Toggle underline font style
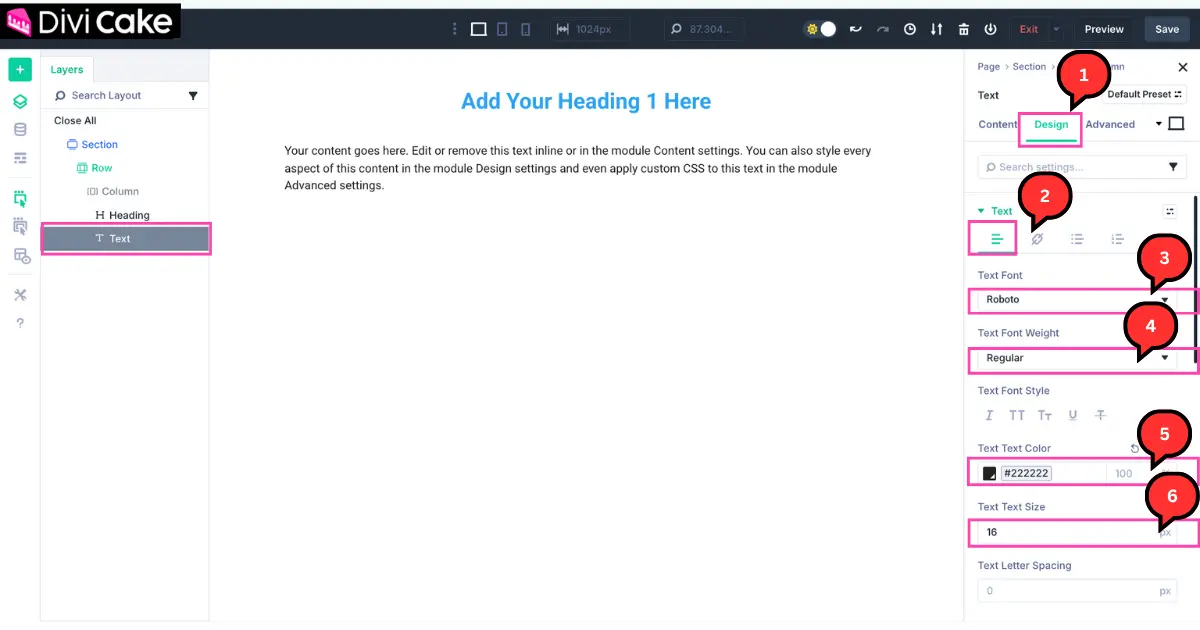 (1073, 415)
